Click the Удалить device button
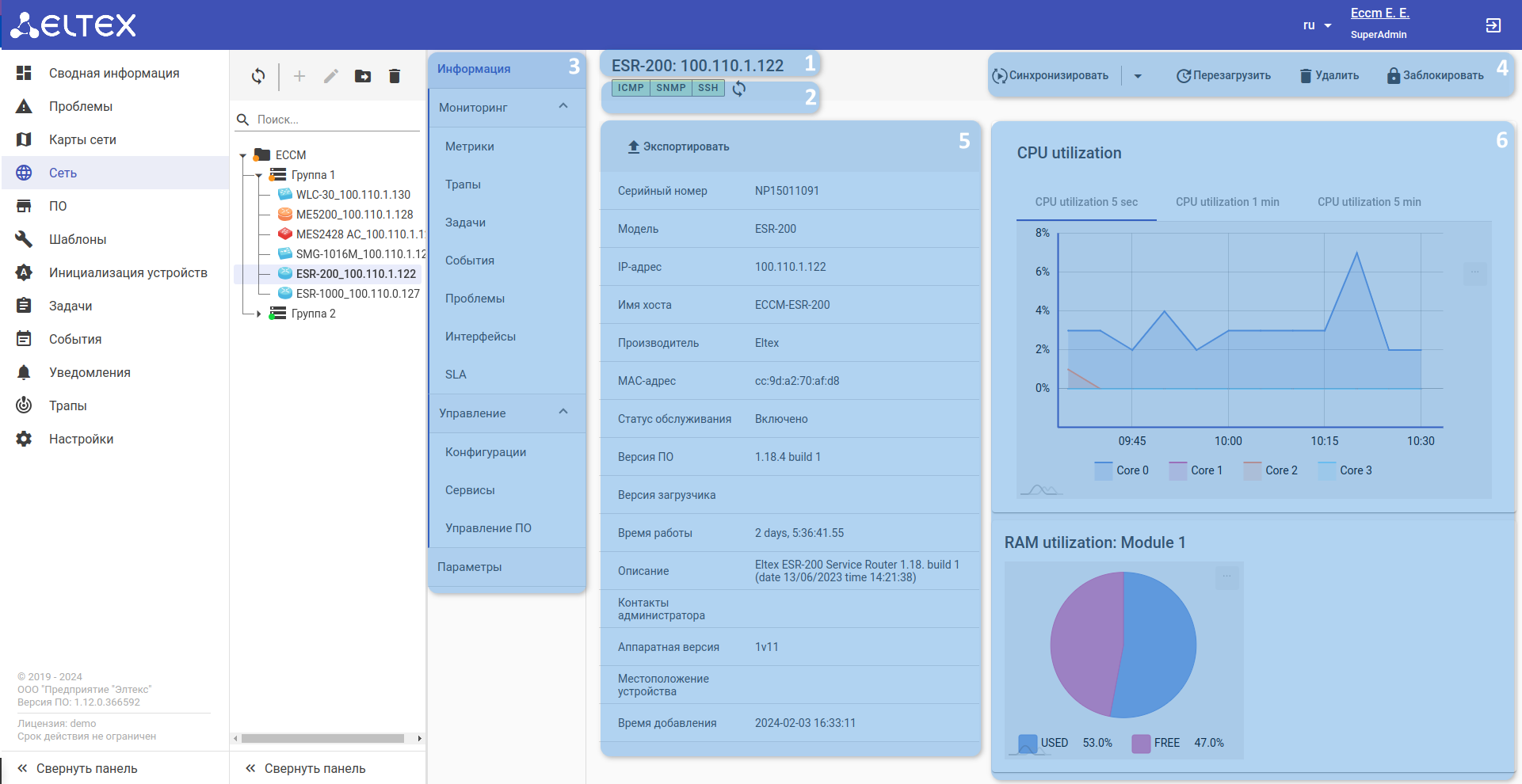The height and width of the screenshot is (784, 1522). click(x=1329, y=76)
